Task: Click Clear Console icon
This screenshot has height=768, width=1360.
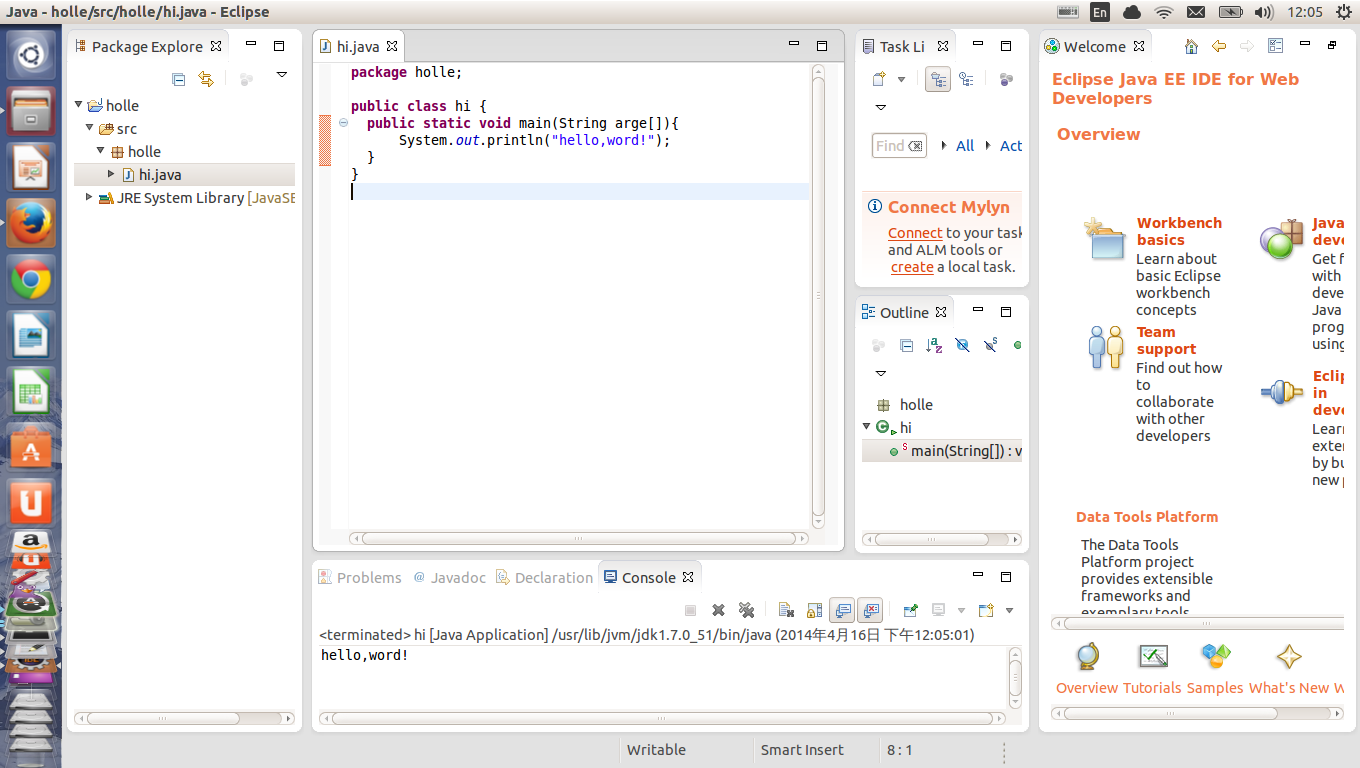Action: [x=786, y=610]
